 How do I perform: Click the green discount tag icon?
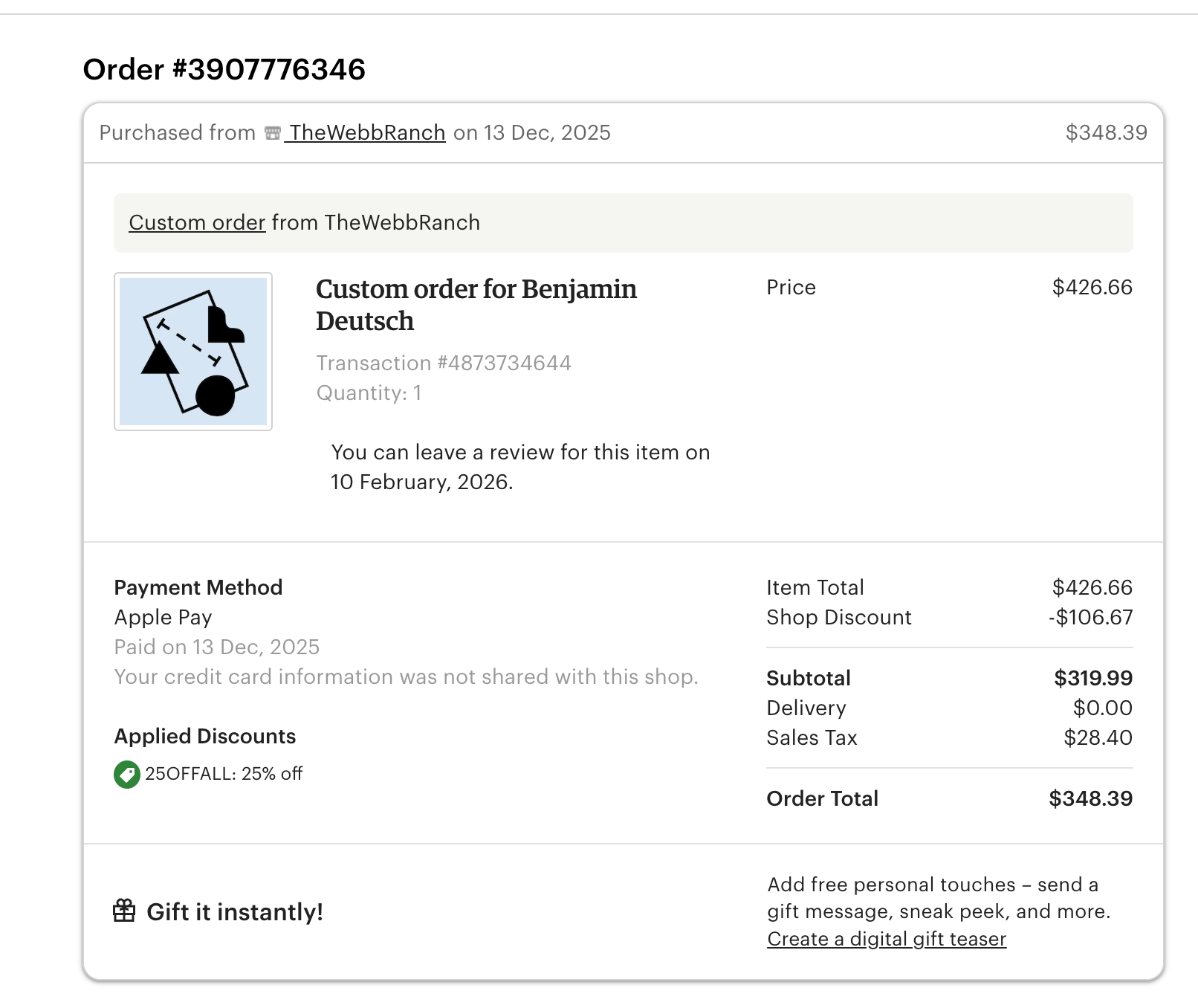click(x=127, y=775)
